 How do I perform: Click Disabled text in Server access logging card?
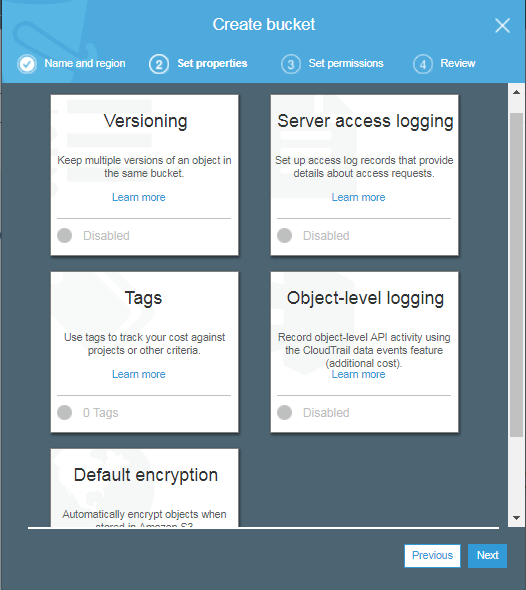click(x=326, y=236)
